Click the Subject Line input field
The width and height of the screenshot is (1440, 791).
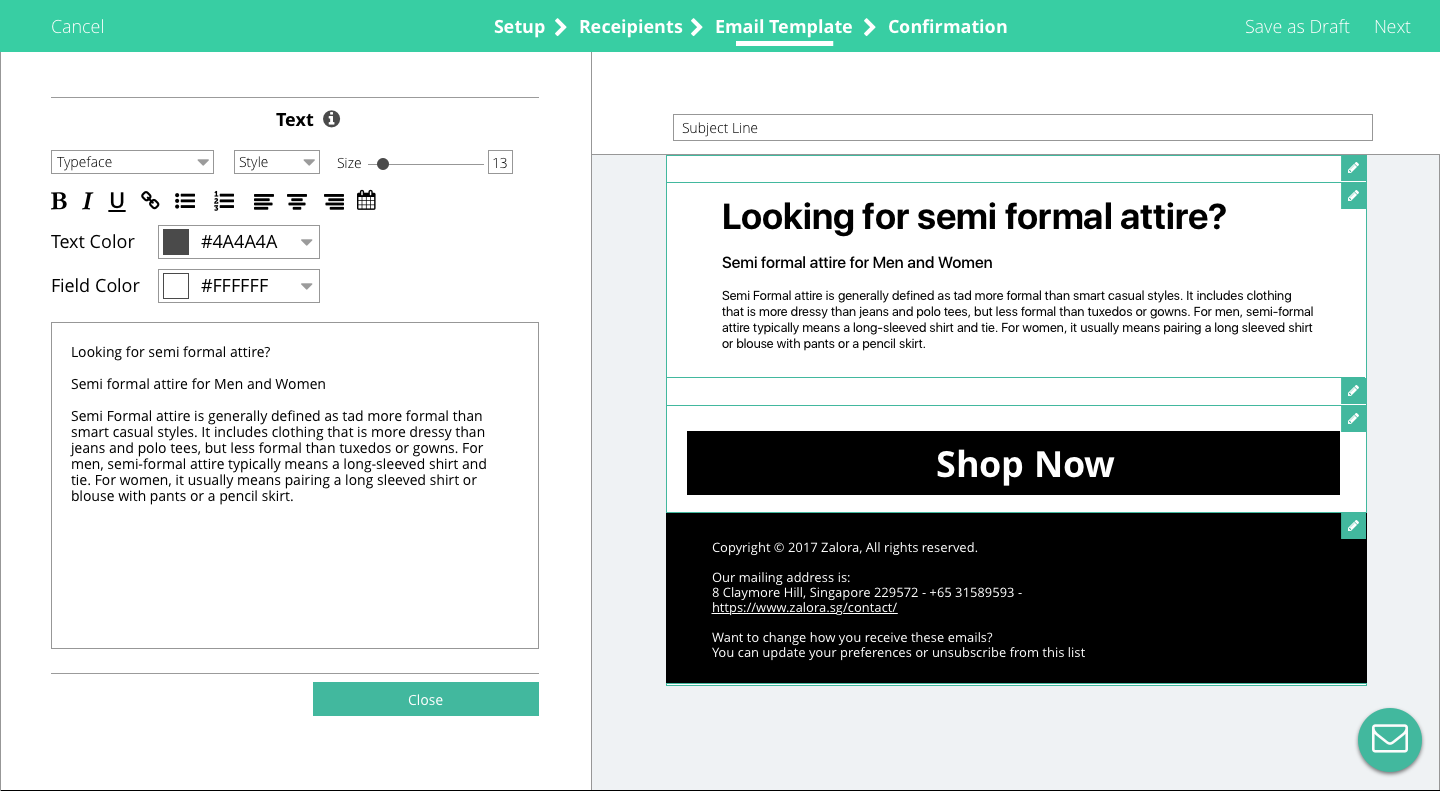point(1022,128)
